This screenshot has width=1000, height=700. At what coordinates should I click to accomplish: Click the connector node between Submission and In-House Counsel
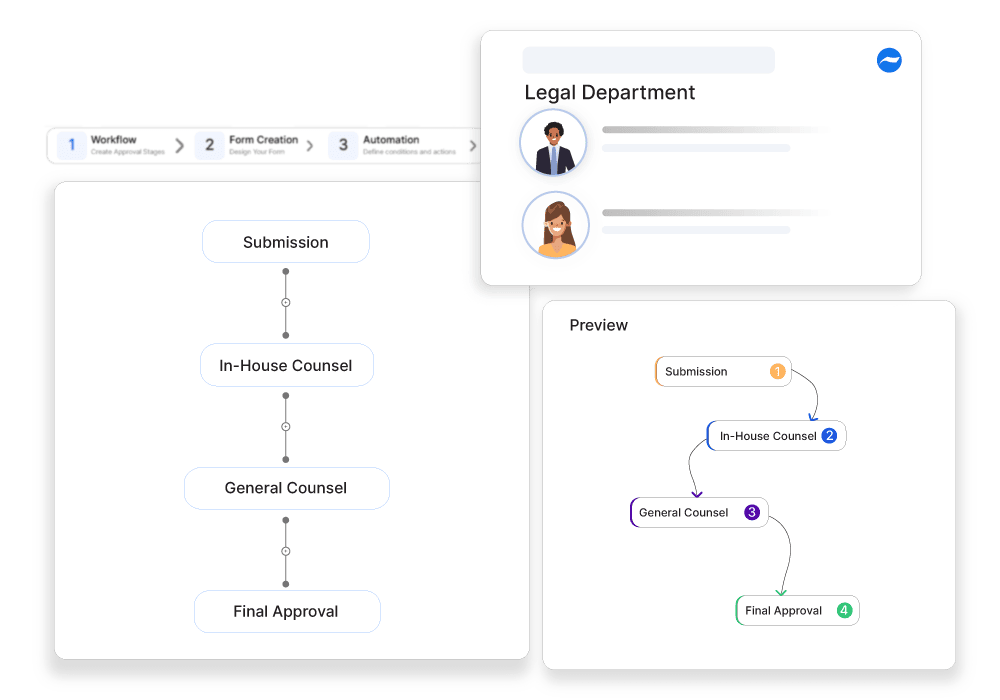coord(286,303)
